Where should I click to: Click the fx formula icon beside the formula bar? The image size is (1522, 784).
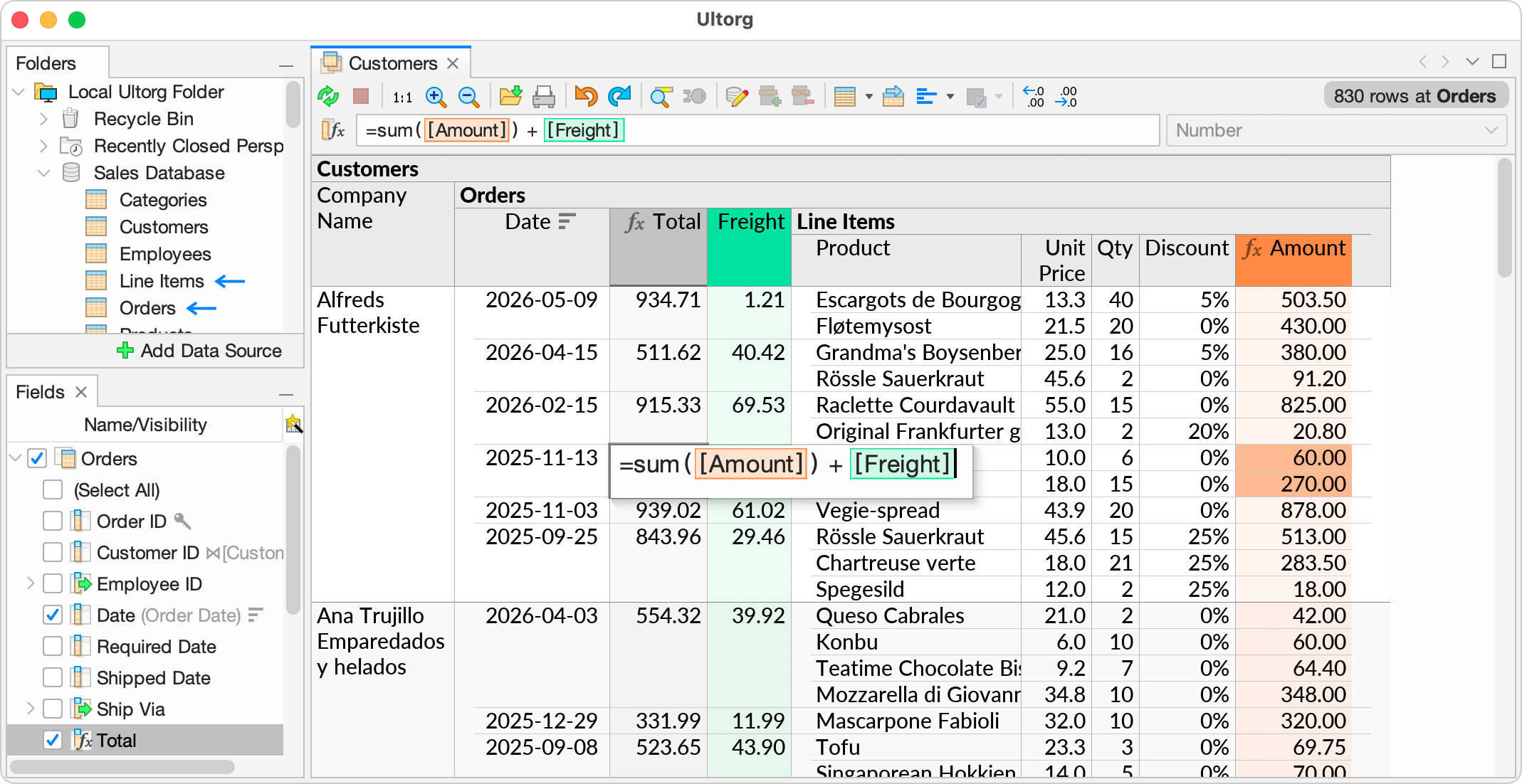click(333, 130)
